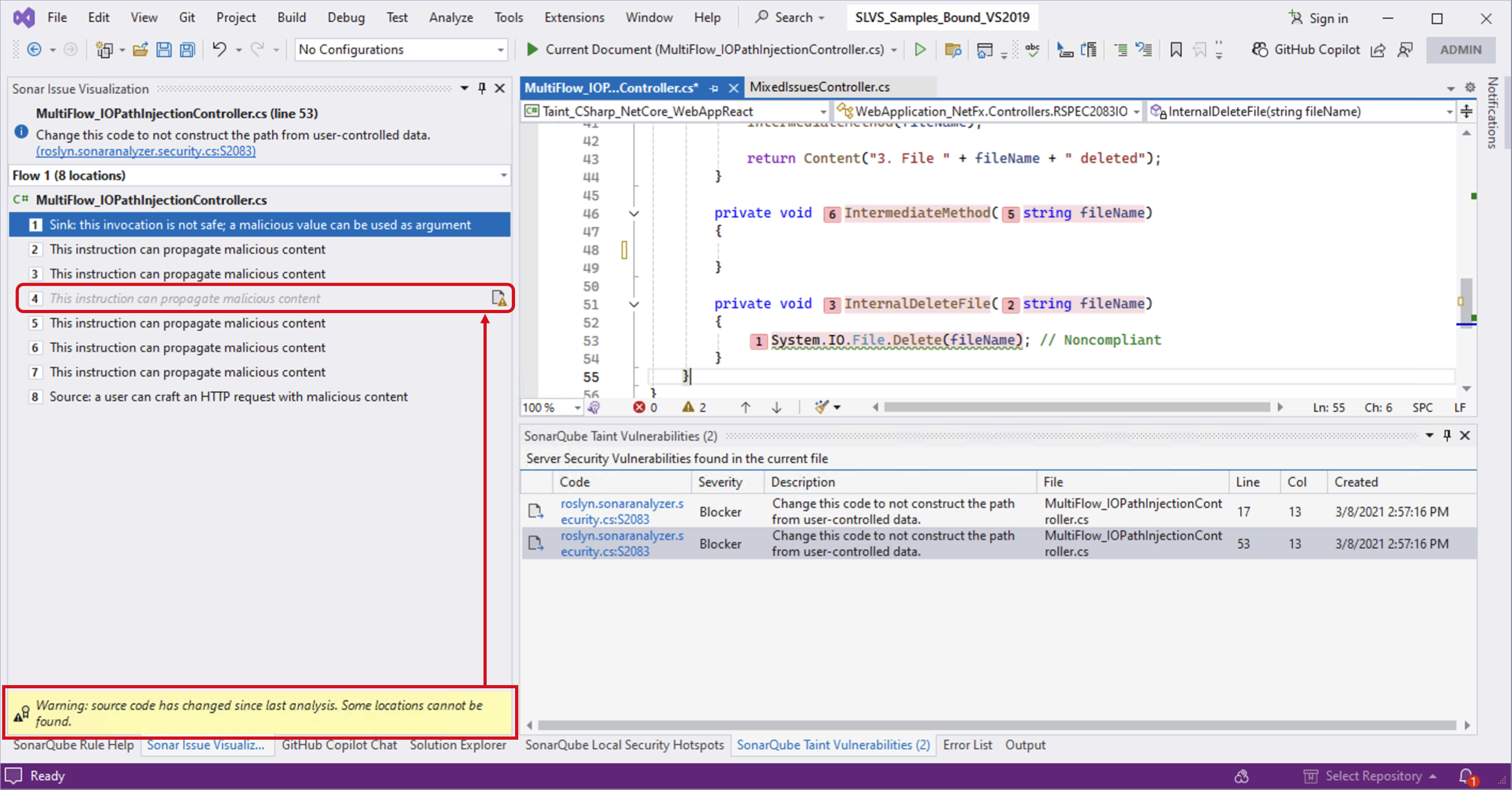Switch to SonarQube Rule Help tab
This screenshot has width=1512, height=790.
pyautogui.click(x=73, y=745)
